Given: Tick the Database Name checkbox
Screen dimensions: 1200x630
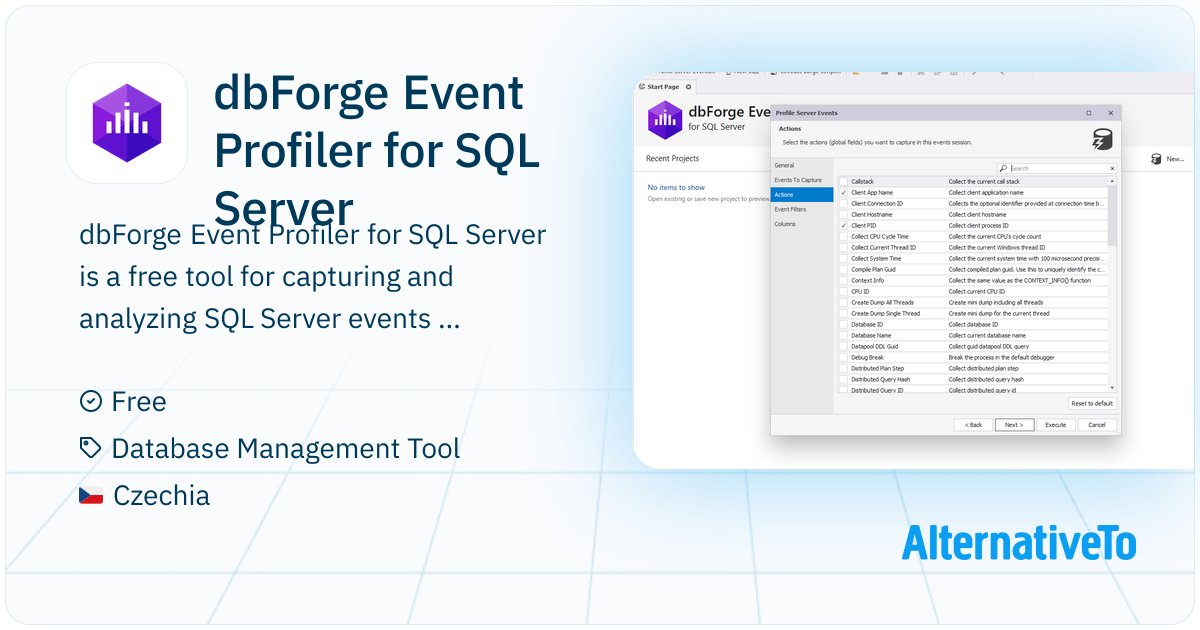Looking at the screenshot, I should point(843,335).
